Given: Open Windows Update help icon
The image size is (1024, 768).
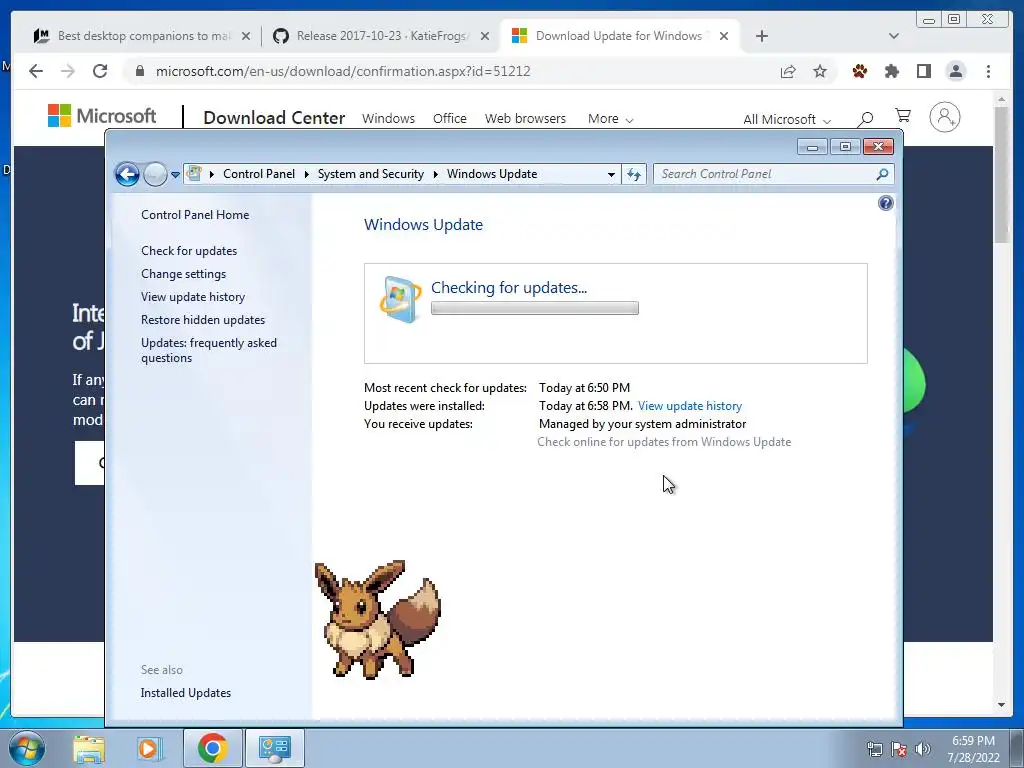Looking at the screenshot, I should (x=886, y=203).
